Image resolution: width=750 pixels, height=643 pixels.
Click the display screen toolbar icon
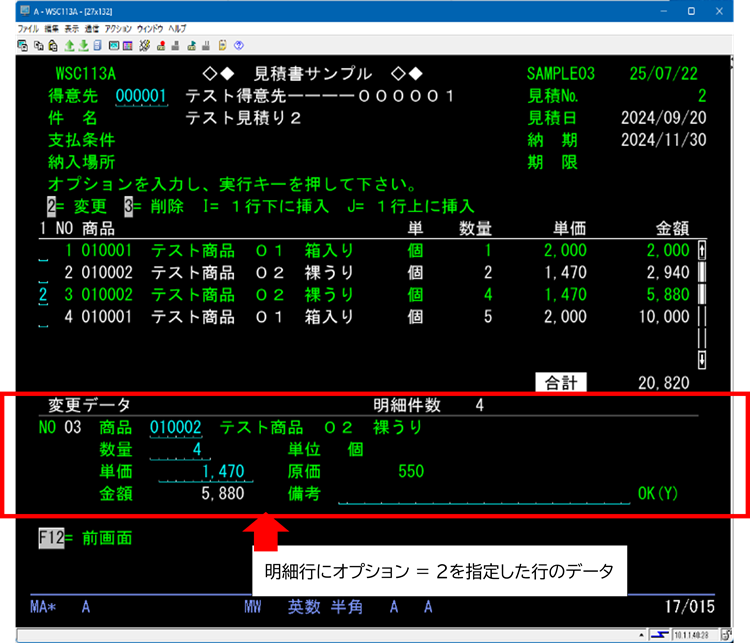(114, 45)
